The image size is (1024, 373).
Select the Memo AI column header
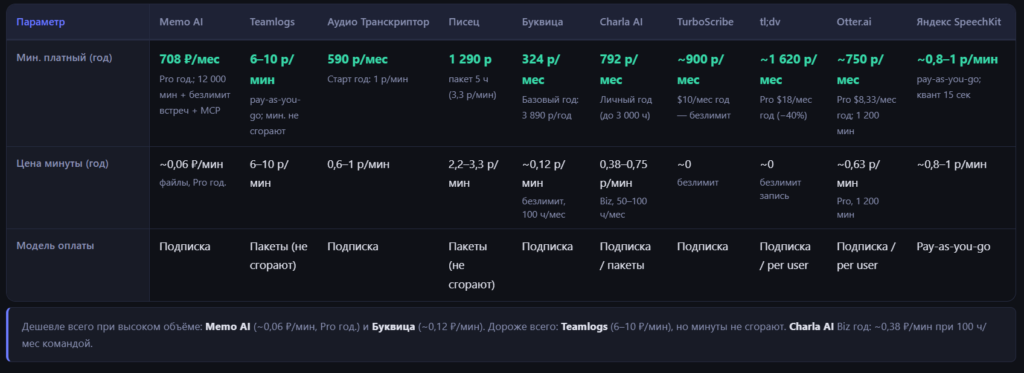click(x=181, y=22)
